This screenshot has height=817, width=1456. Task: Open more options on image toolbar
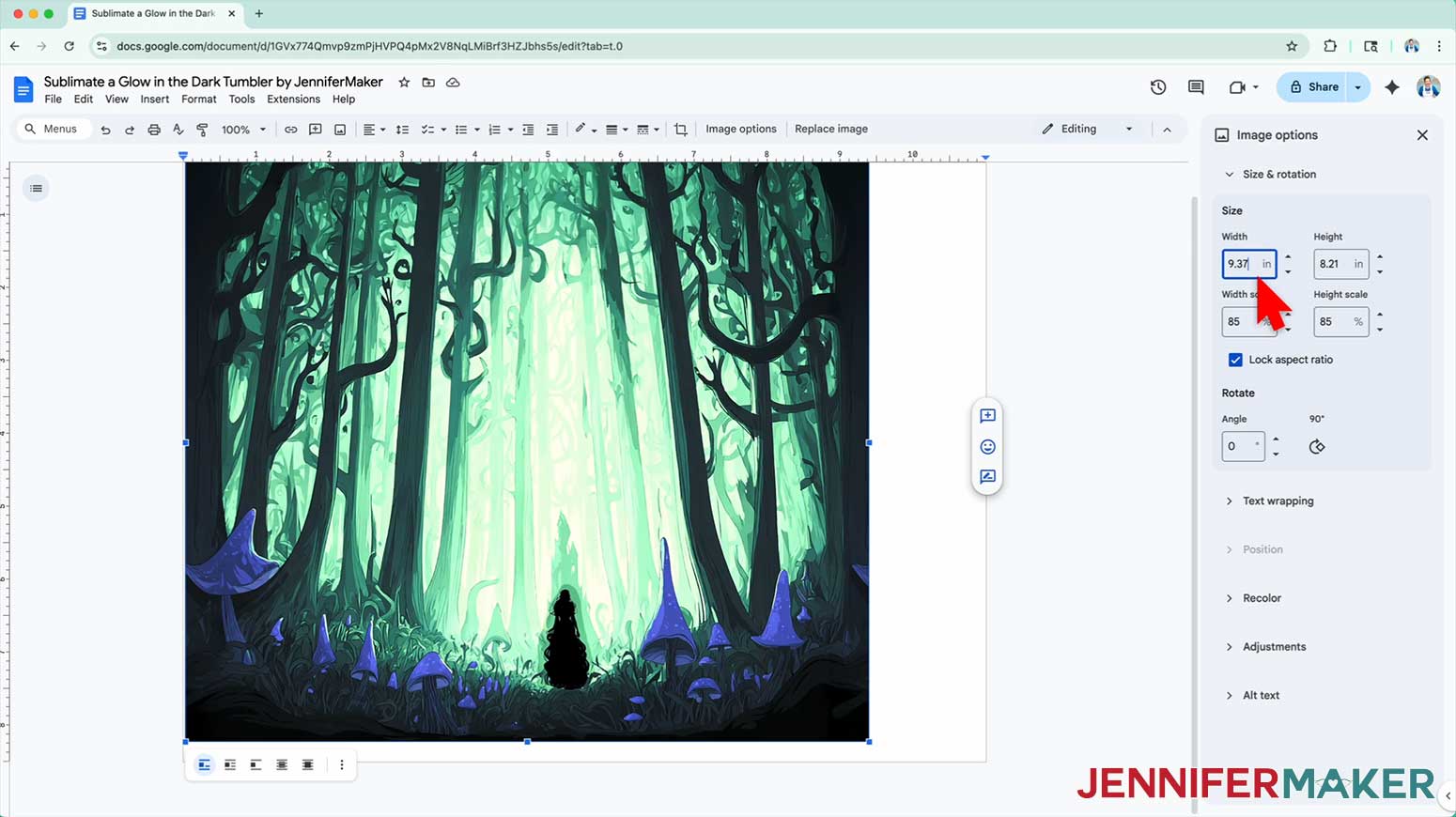click(x=342, y=765)
